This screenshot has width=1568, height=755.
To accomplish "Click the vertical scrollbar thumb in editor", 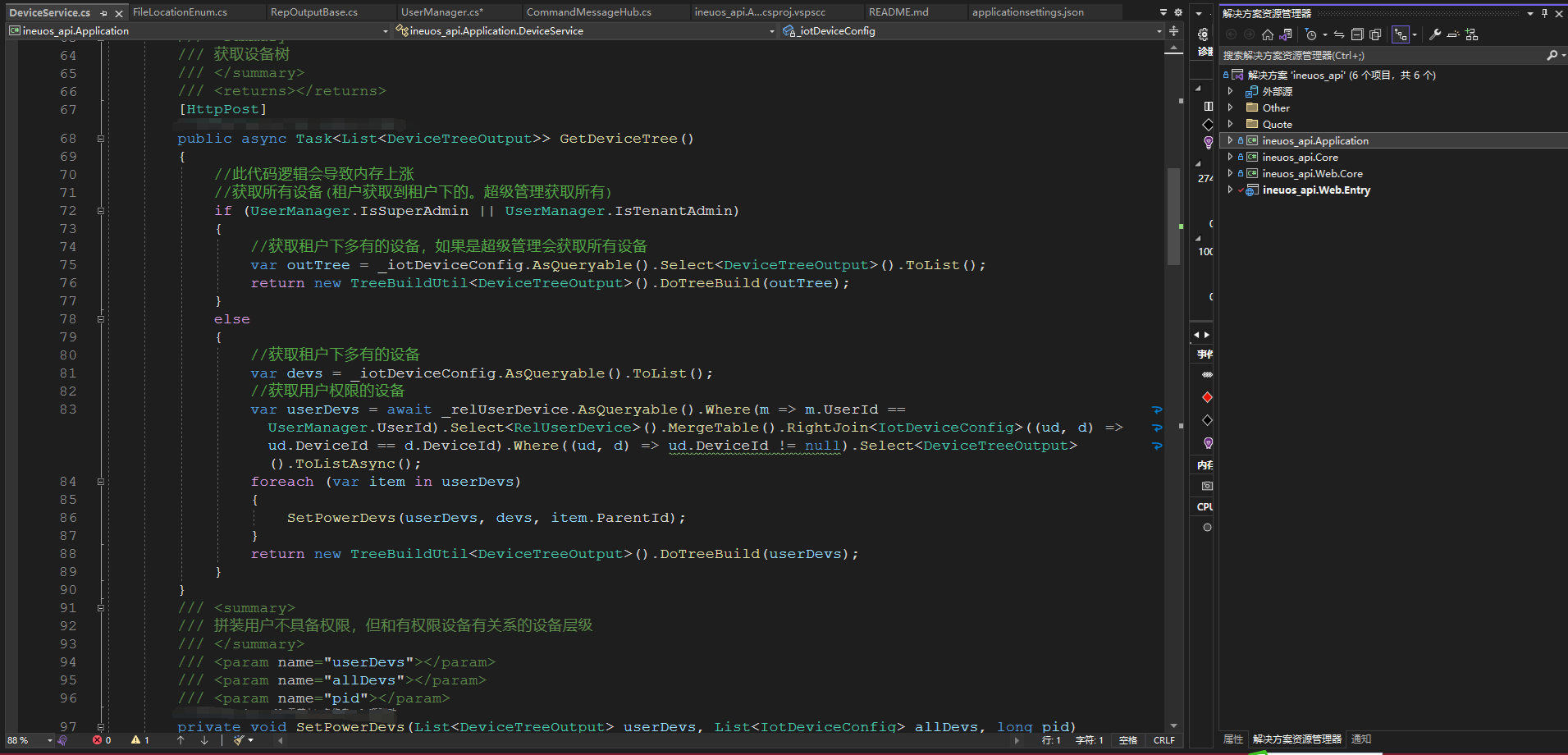I will click(x=1173, y=217).
